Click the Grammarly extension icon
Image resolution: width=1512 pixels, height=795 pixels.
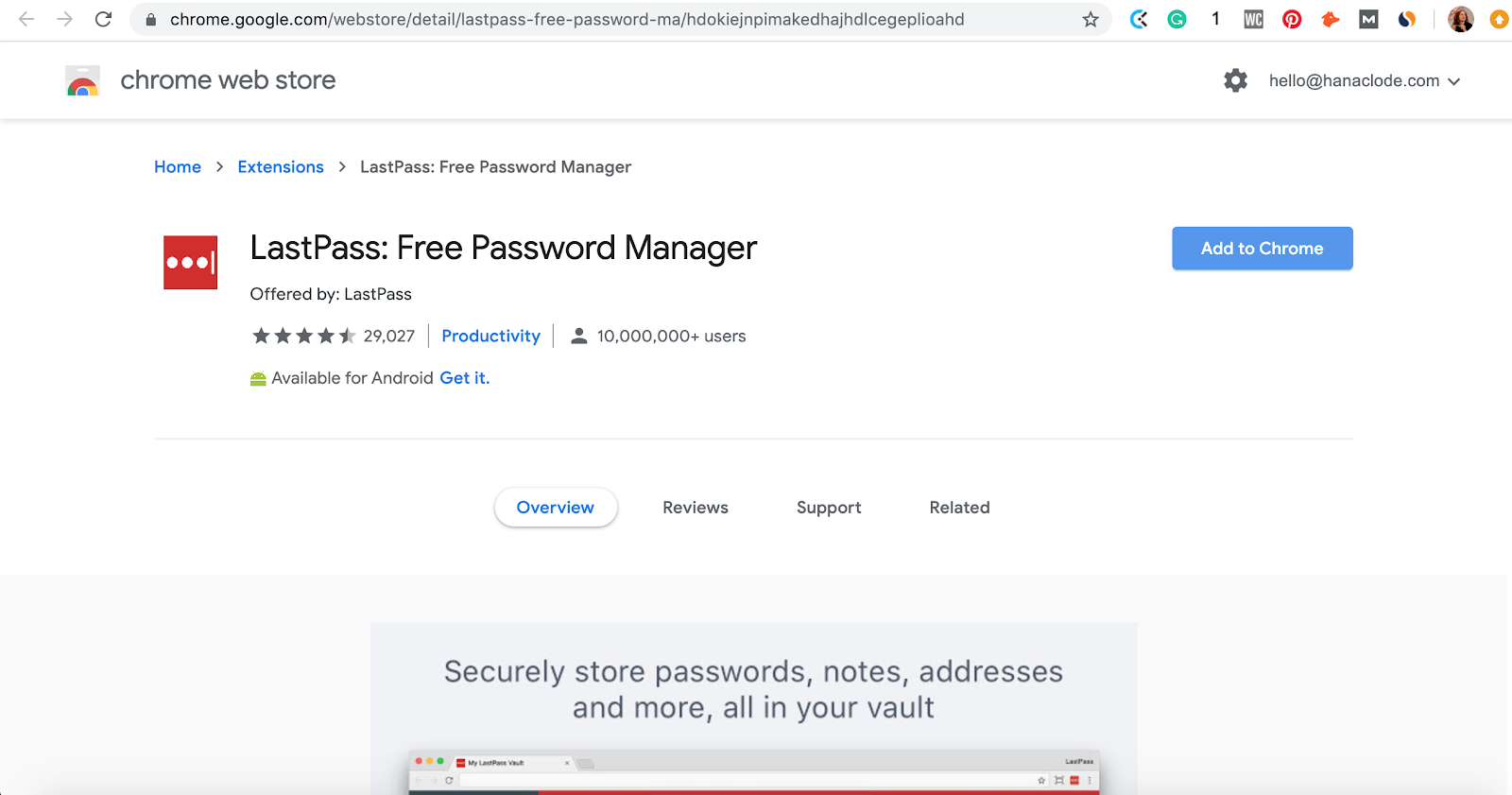click(x=1177, y=19)
